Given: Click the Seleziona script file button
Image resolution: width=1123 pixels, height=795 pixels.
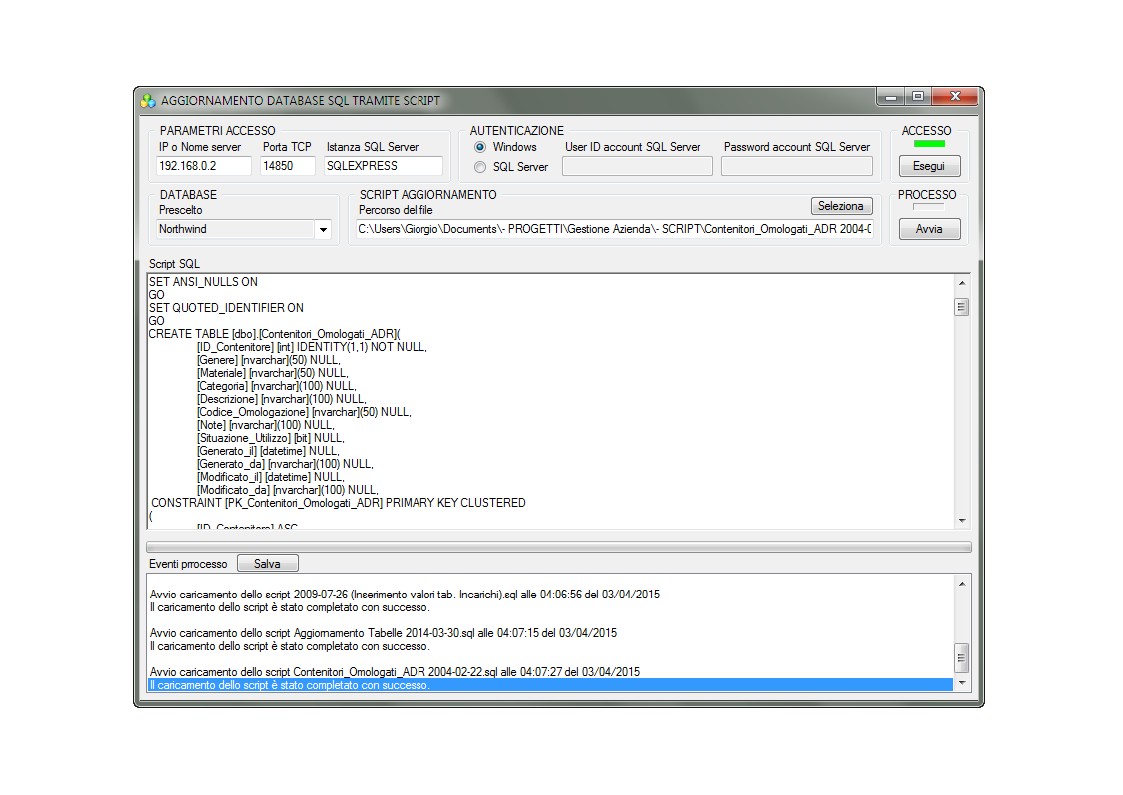Looking at the screenshot, I should click(842, 206).
